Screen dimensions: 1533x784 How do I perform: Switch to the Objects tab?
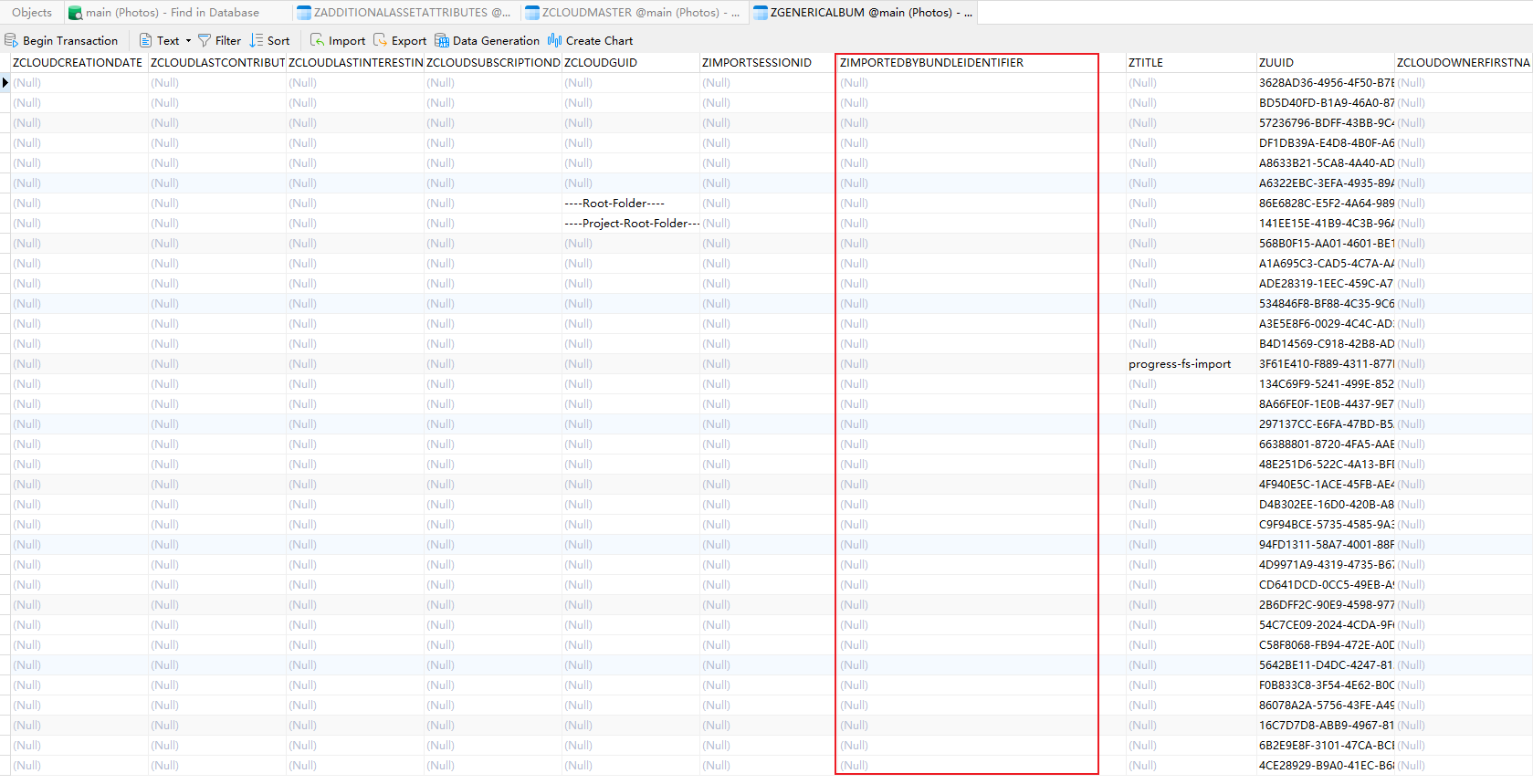pos(32,13)
